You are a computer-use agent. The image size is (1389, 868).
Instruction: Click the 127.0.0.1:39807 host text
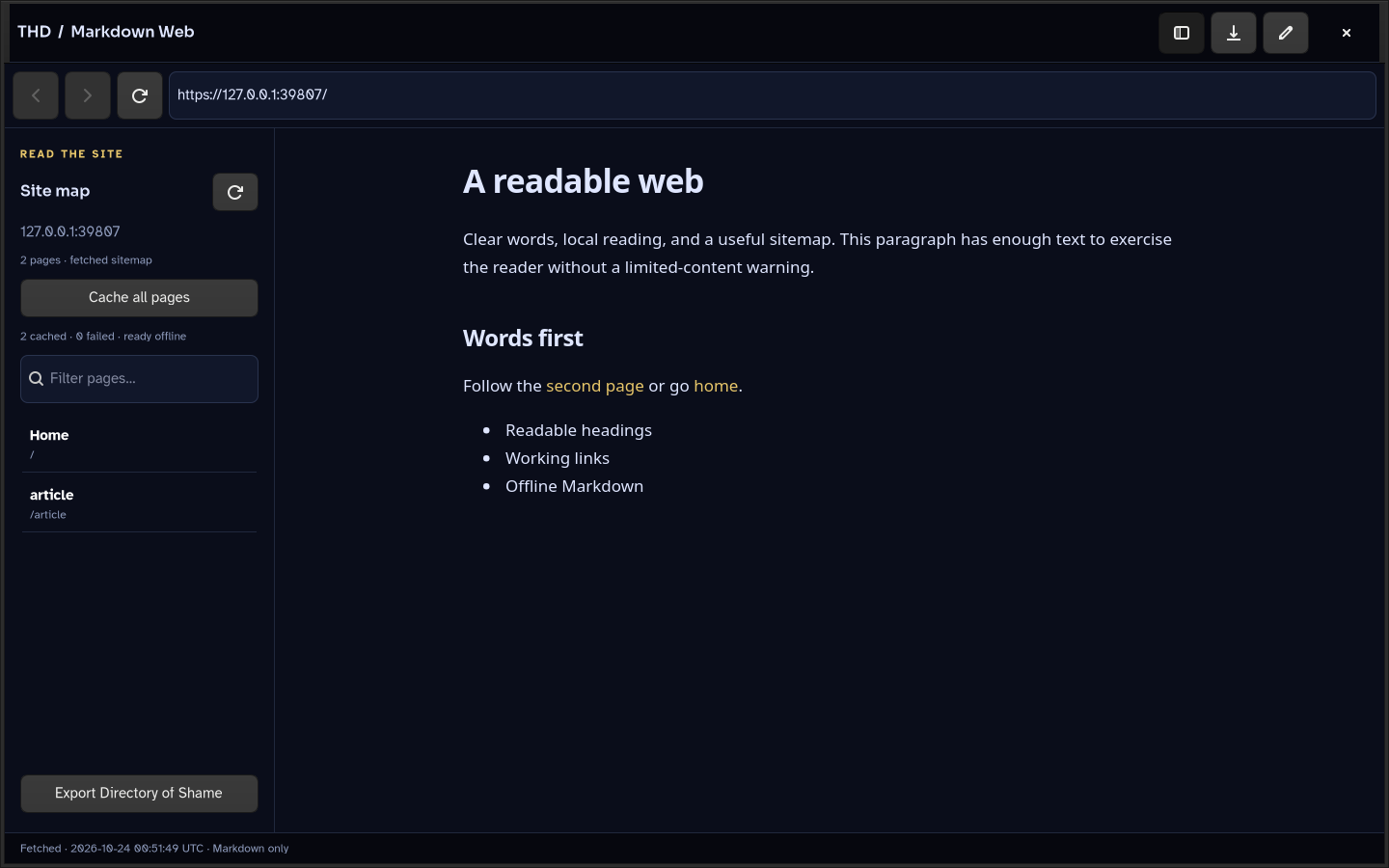click(70, 231)
